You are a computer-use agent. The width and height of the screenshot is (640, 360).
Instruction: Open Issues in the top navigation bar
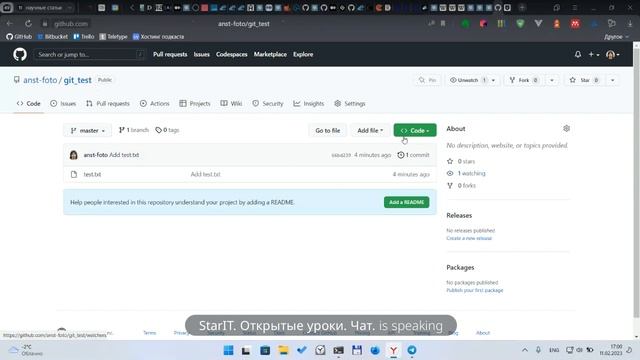pos(201,54)
